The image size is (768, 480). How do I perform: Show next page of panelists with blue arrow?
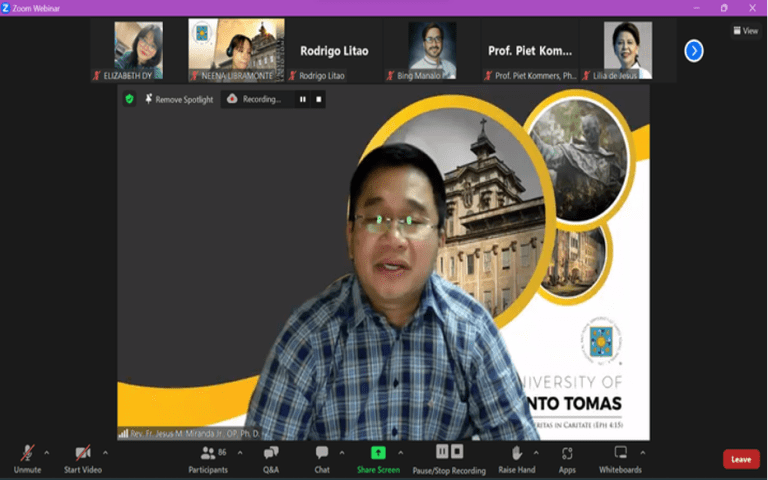[x=694, y=51]
